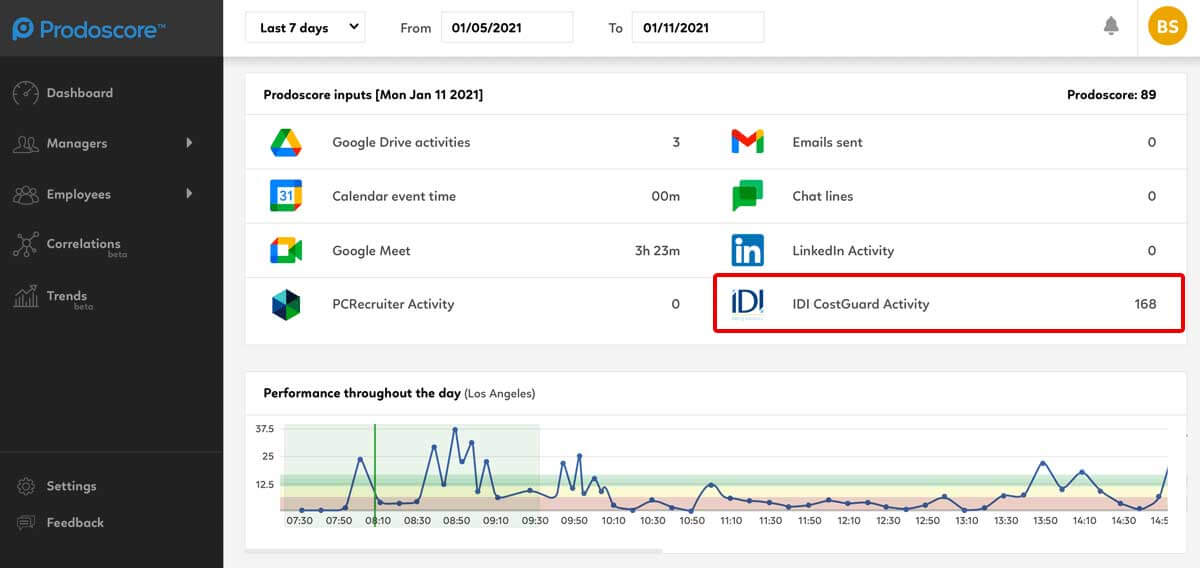This screenshot has width=1200, height=568.
Task: Open the BS user avatar menu
Action: click(1167, 27)
